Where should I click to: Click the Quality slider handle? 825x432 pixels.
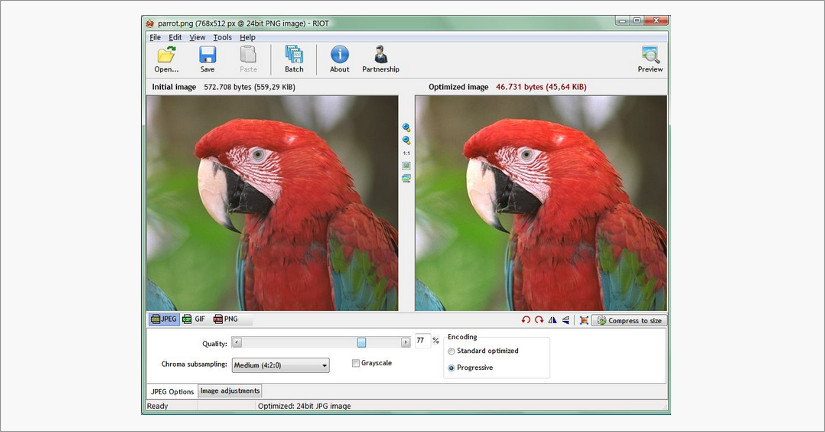(361, 342)
